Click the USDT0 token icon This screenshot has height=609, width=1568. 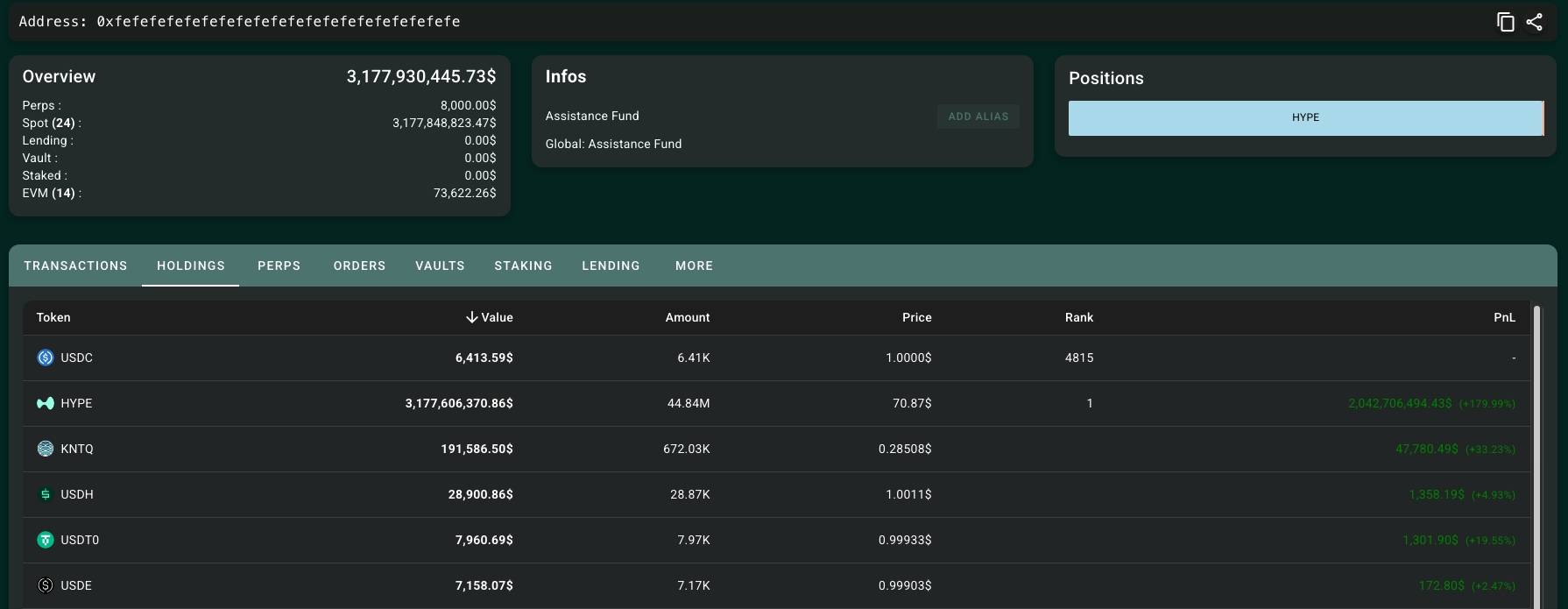pos(46,540)
